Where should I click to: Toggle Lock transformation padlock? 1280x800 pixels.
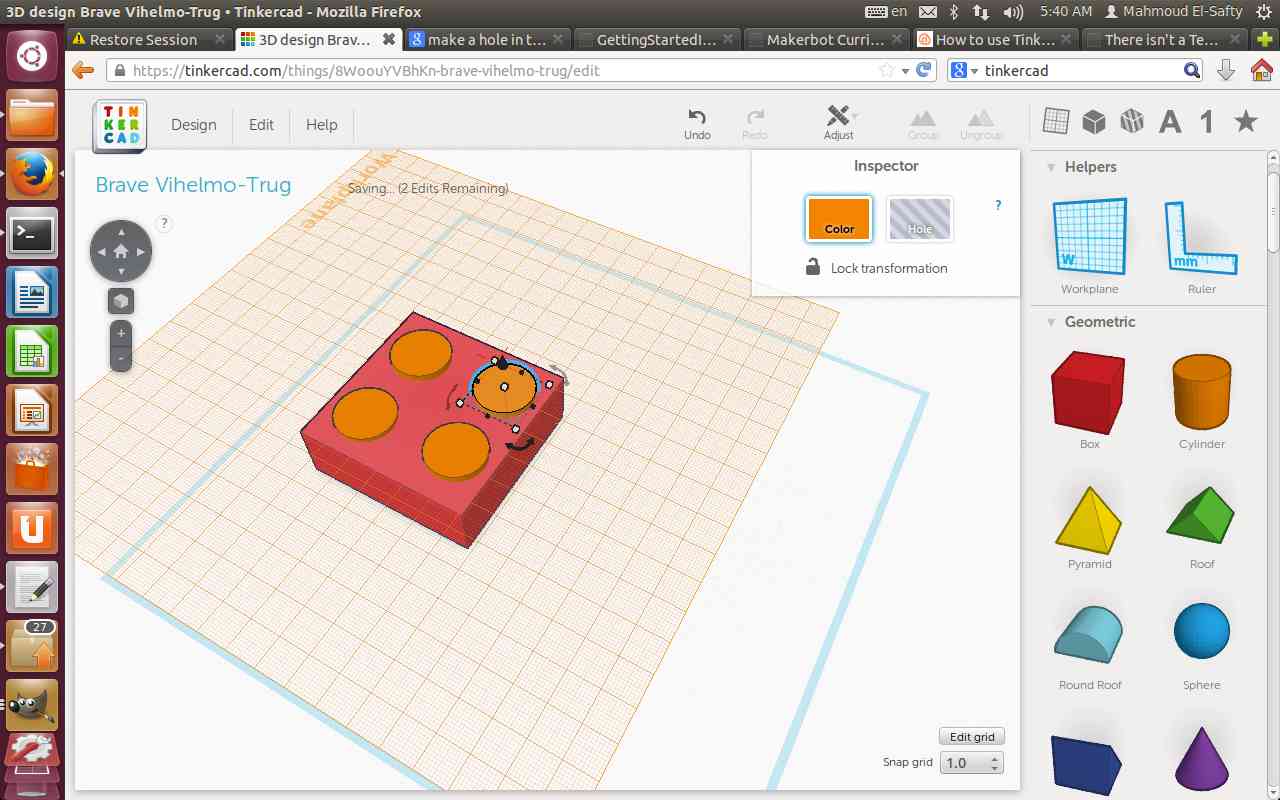pos(813,267)
